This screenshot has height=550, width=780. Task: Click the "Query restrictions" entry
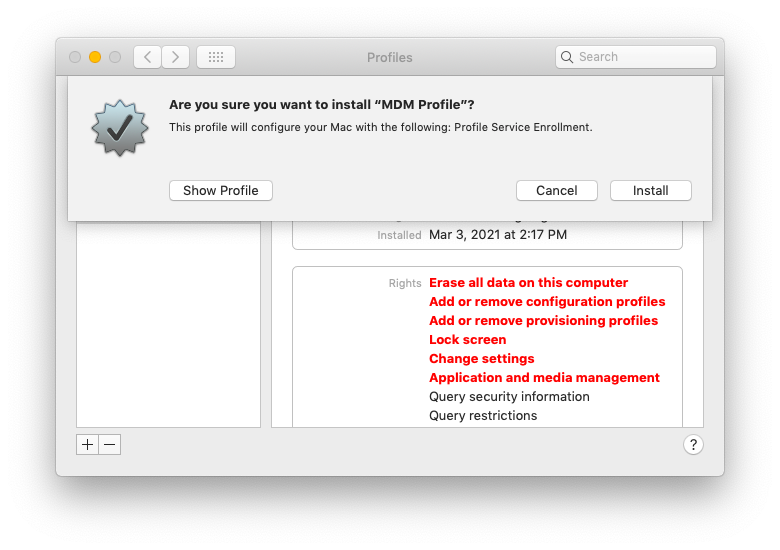coord(483,416)
